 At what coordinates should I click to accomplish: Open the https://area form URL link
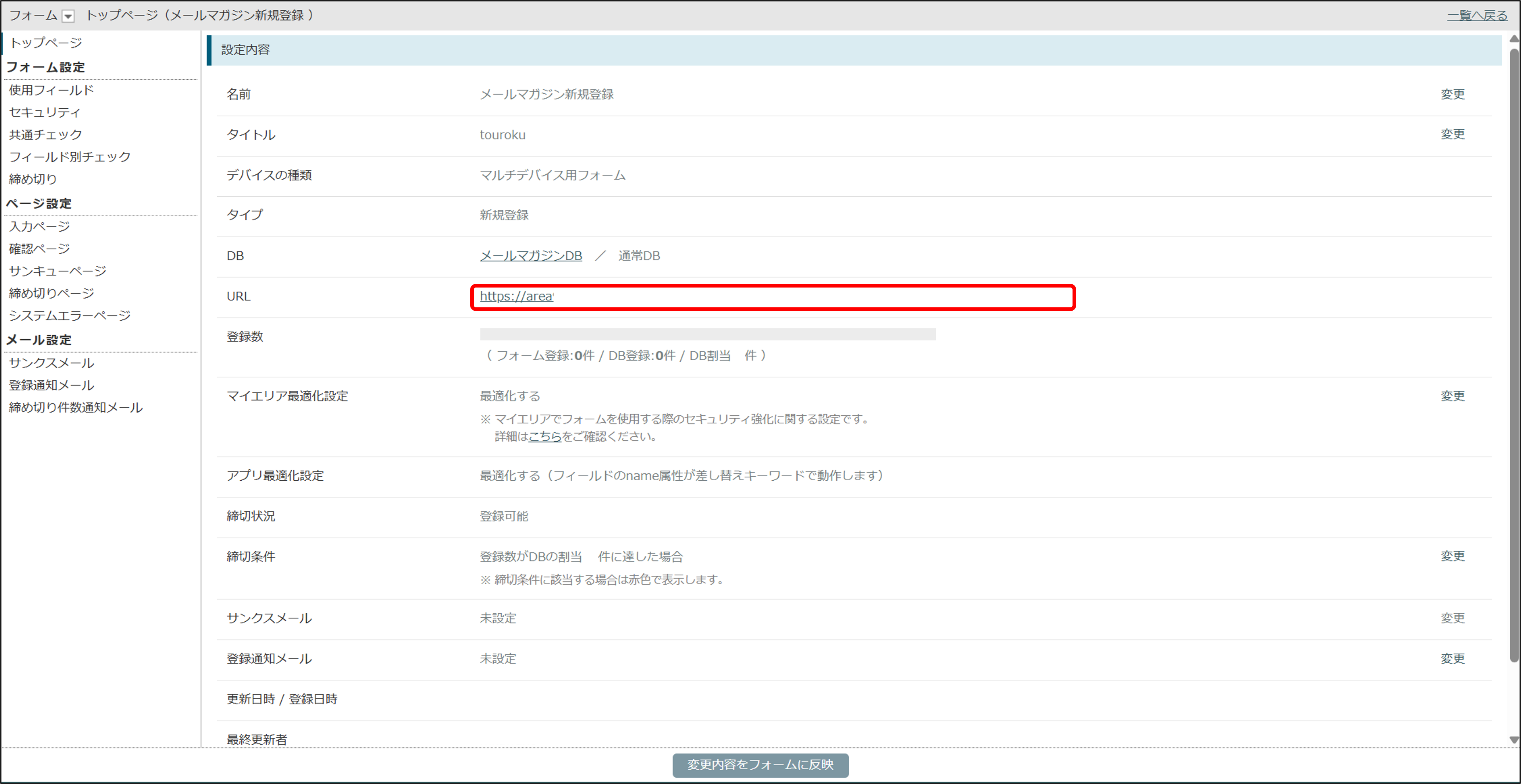click(x=516, y=296)
